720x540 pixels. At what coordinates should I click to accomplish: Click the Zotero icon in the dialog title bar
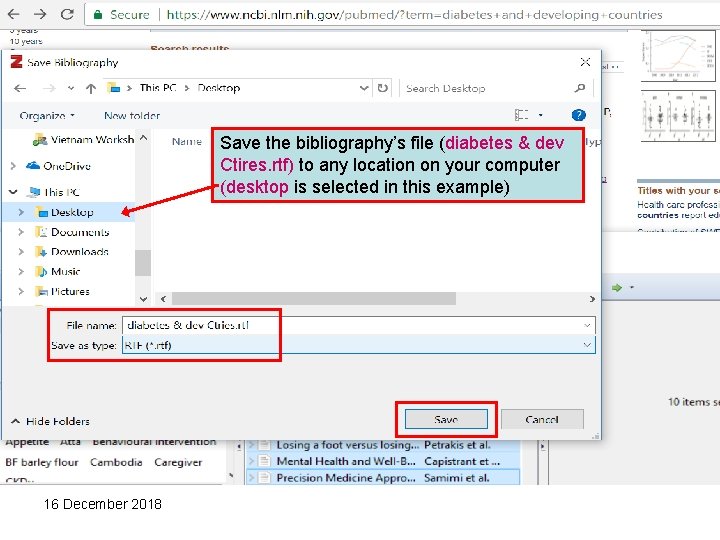[x=17, y=62]
